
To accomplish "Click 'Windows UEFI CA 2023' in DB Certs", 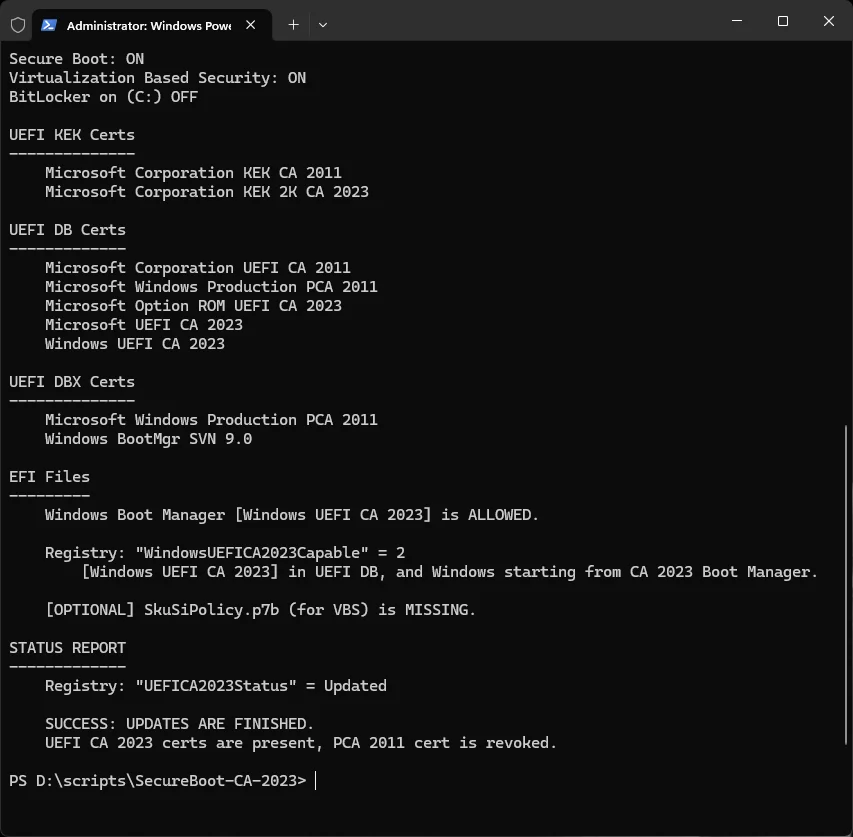I will coord(135,344).
